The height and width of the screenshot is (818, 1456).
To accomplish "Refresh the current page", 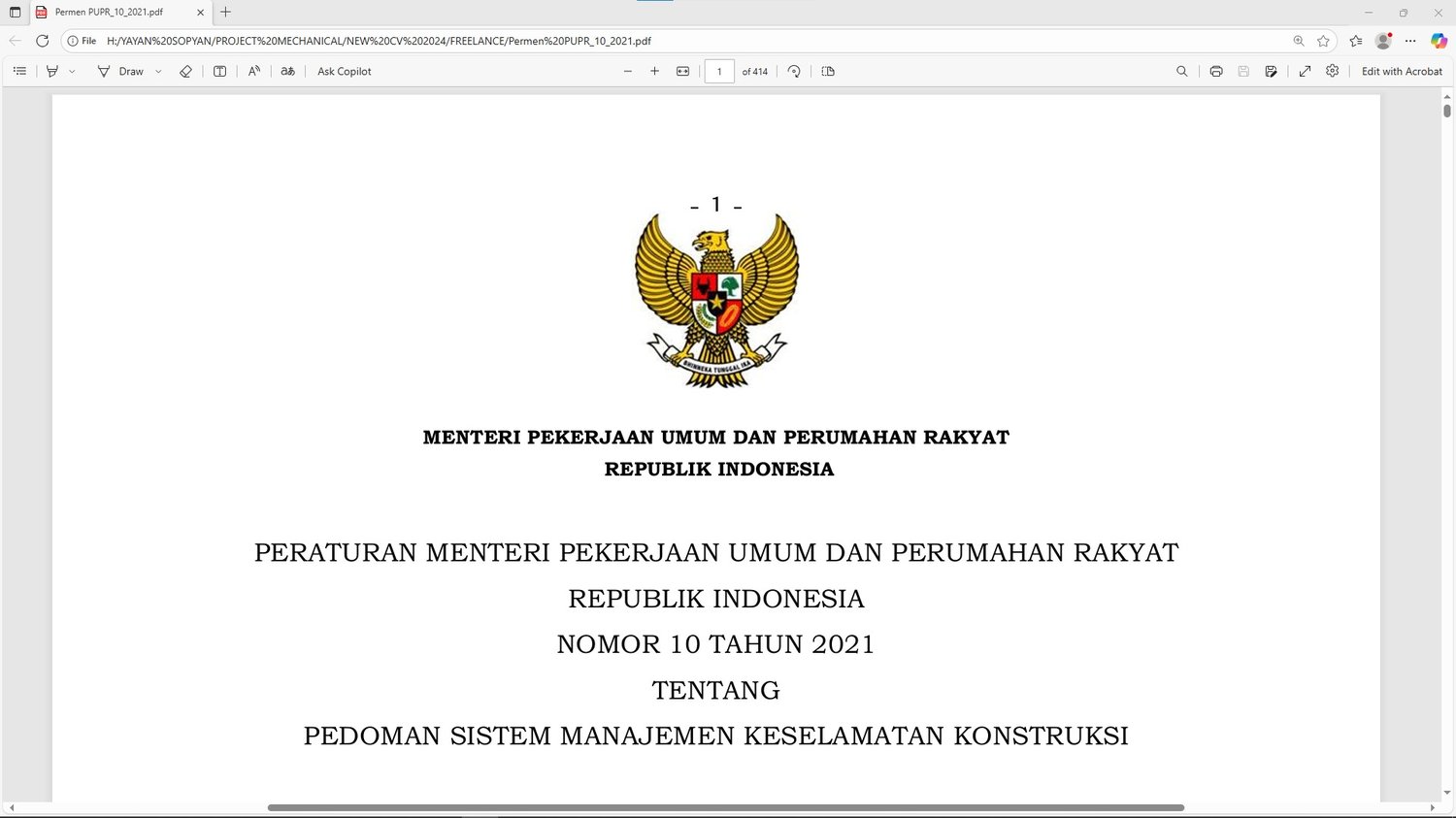I will pyautogui.click(x=42, y=41).
